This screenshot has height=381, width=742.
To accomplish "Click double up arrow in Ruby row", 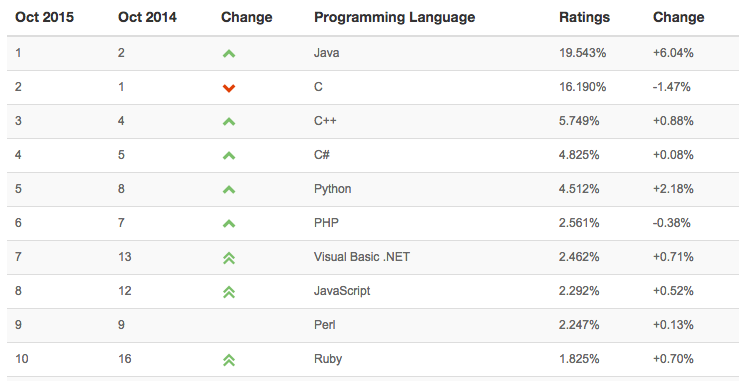I will coord(229,360).
